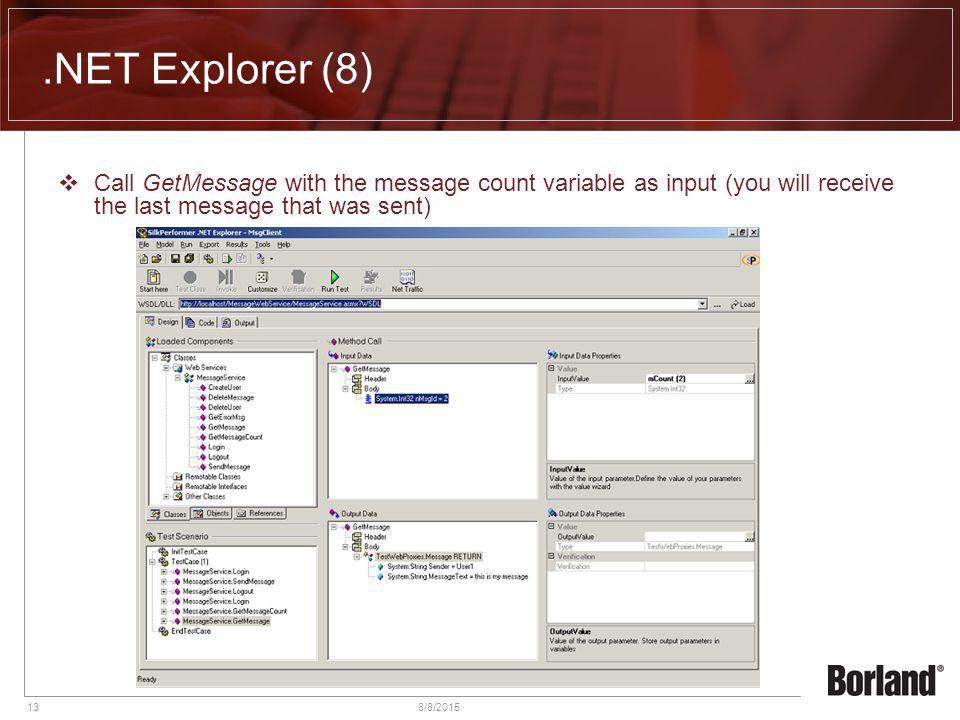
Task: Click the run script small toolbar icon
Action: (x=227, y=259)
